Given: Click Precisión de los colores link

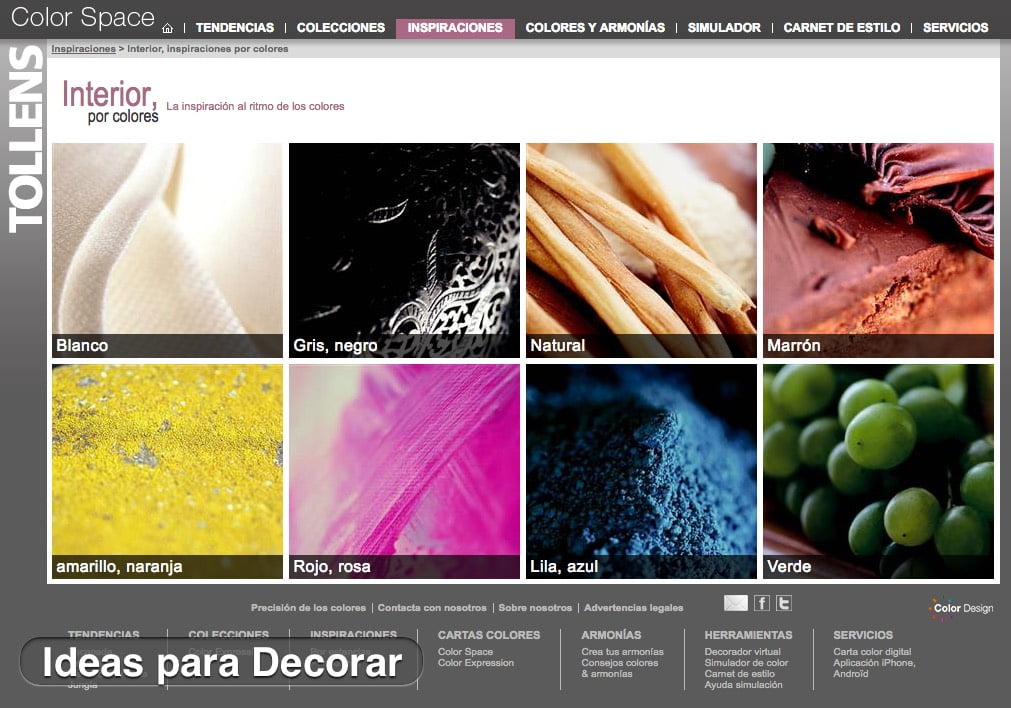Looking at the screenshot, I should (x=308, y=607).
